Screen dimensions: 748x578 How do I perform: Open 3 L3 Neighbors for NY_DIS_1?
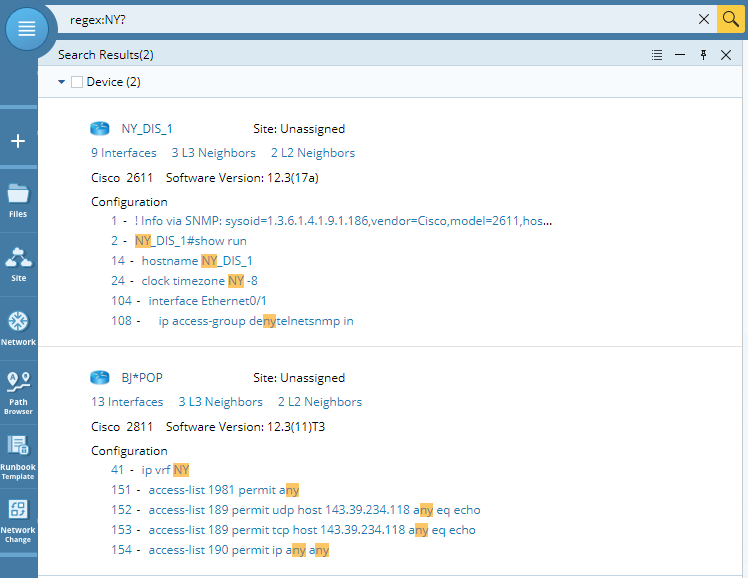coord(213,153)
